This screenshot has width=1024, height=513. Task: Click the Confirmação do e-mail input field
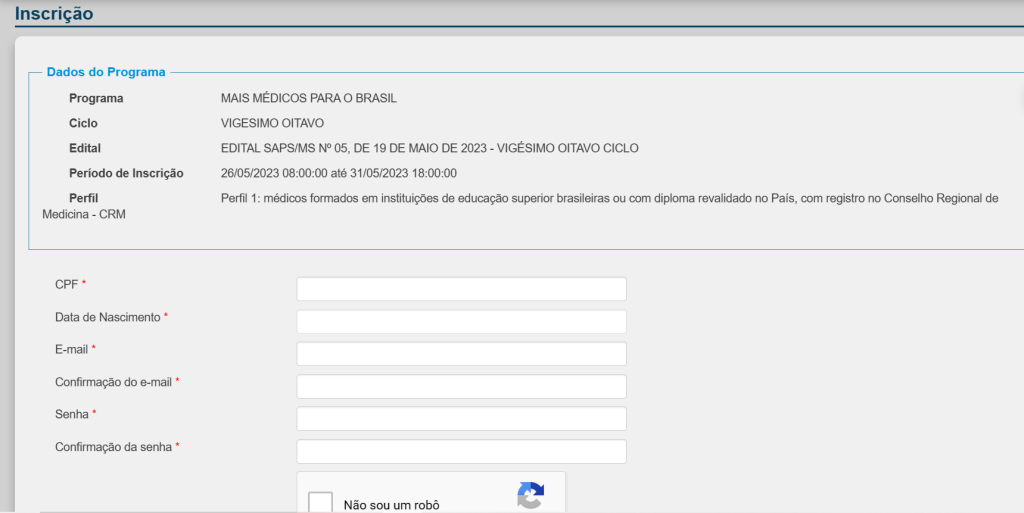pos(461,387)
